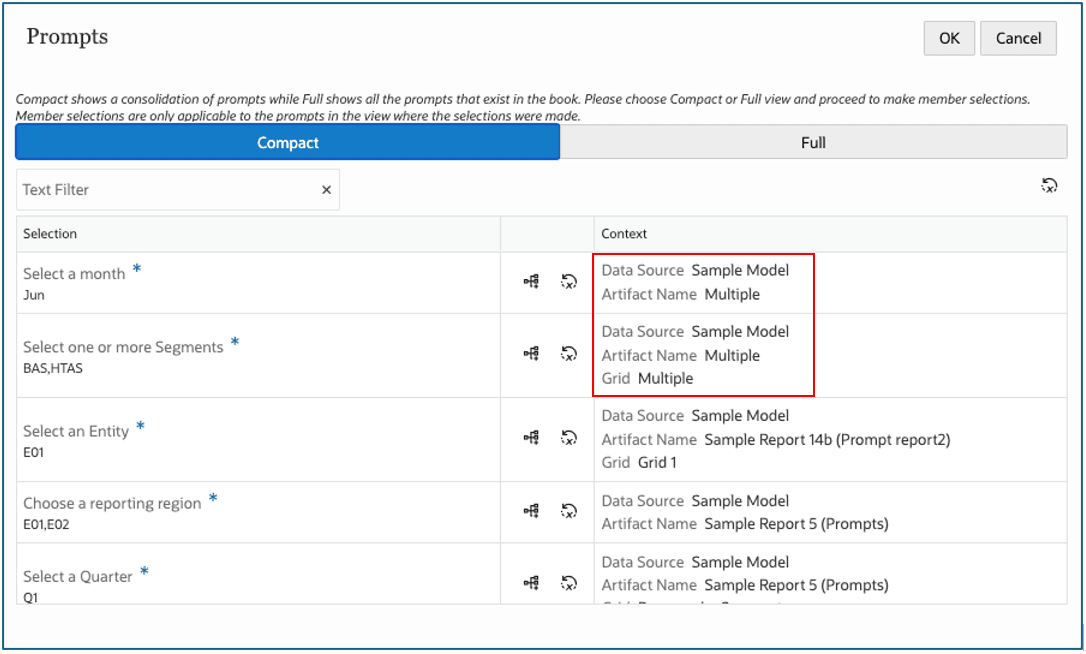Switch to the Compact view tab
The height and width of the screenshot is (654, 1086).
(x=287, y=143)
